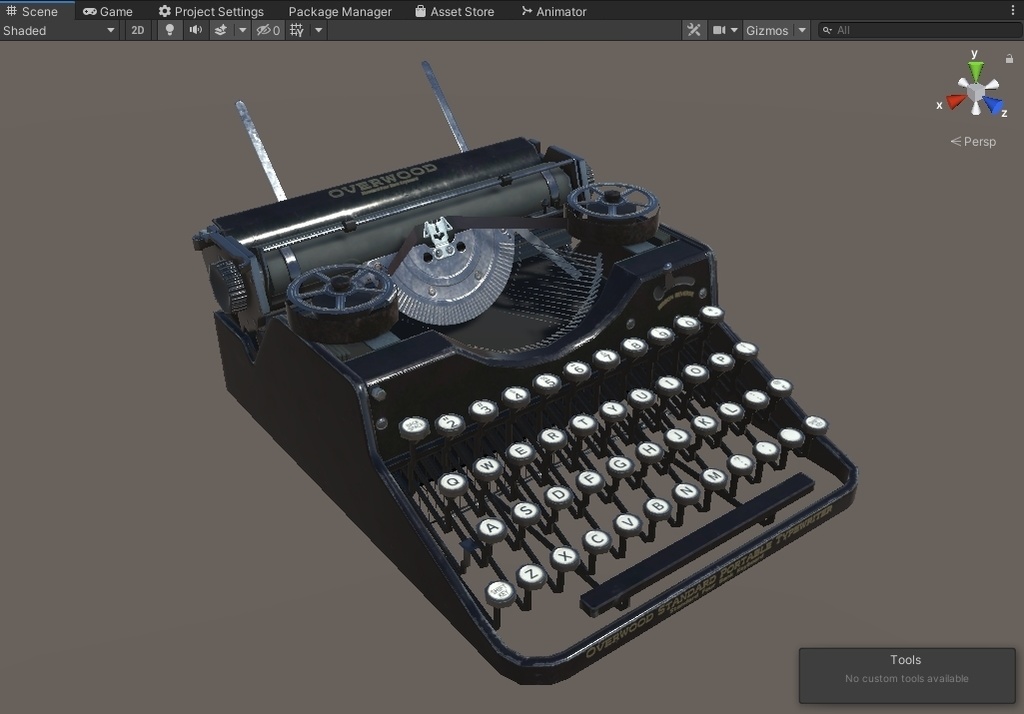The height and width of the screenshot is (714, 1024).
Task: Open the effects dropdown arrow
Action: (242, 30)
